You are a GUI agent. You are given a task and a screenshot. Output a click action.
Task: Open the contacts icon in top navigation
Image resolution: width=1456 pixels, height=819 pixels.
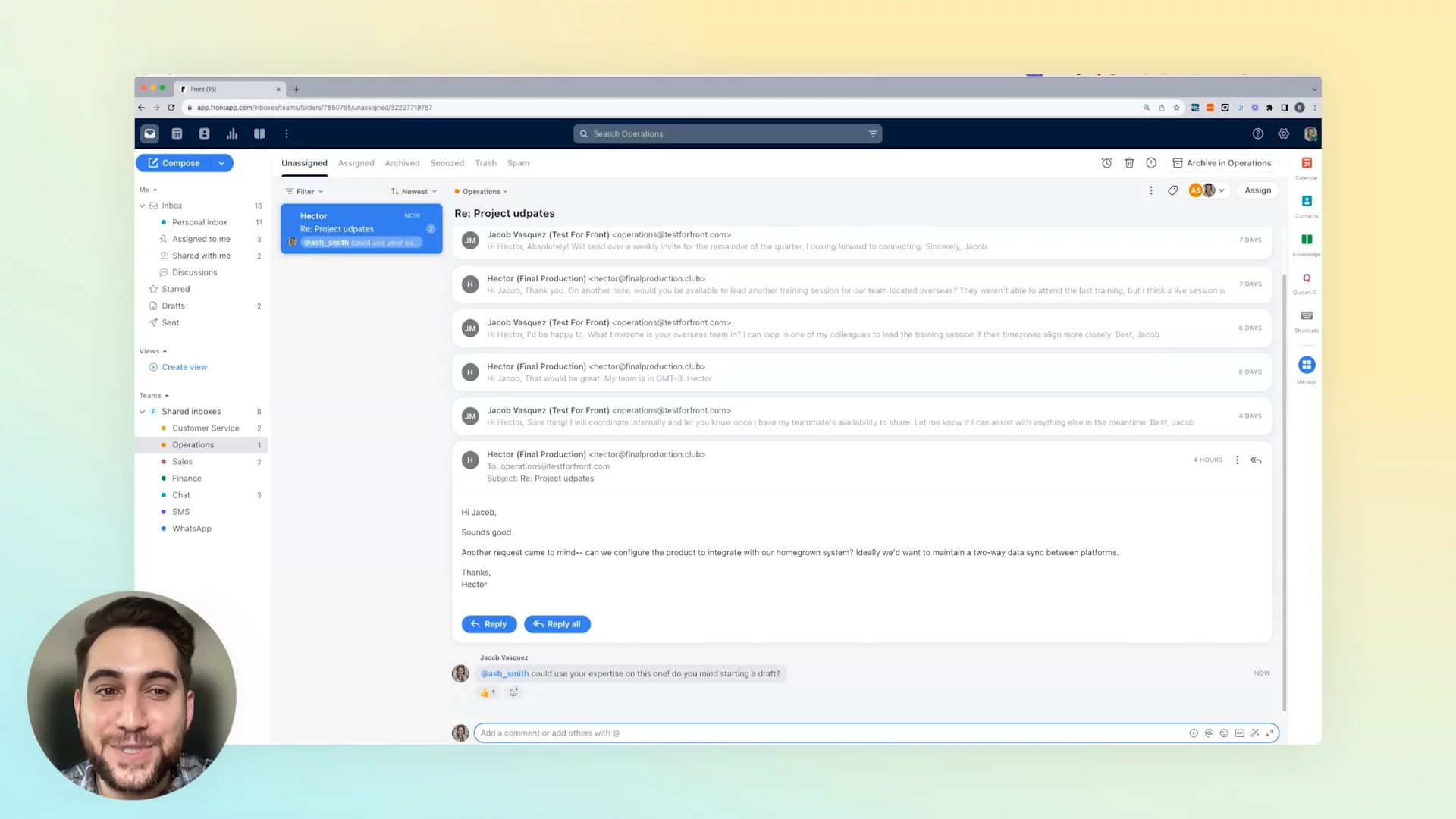click(x=204, y=134)
